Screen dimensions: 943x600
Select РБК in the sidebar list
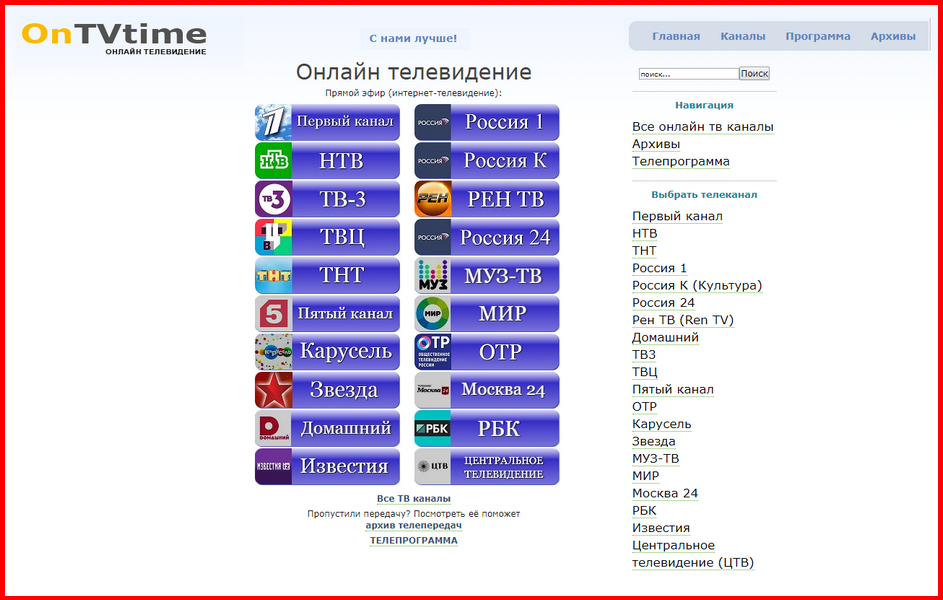tap(644, 511)
